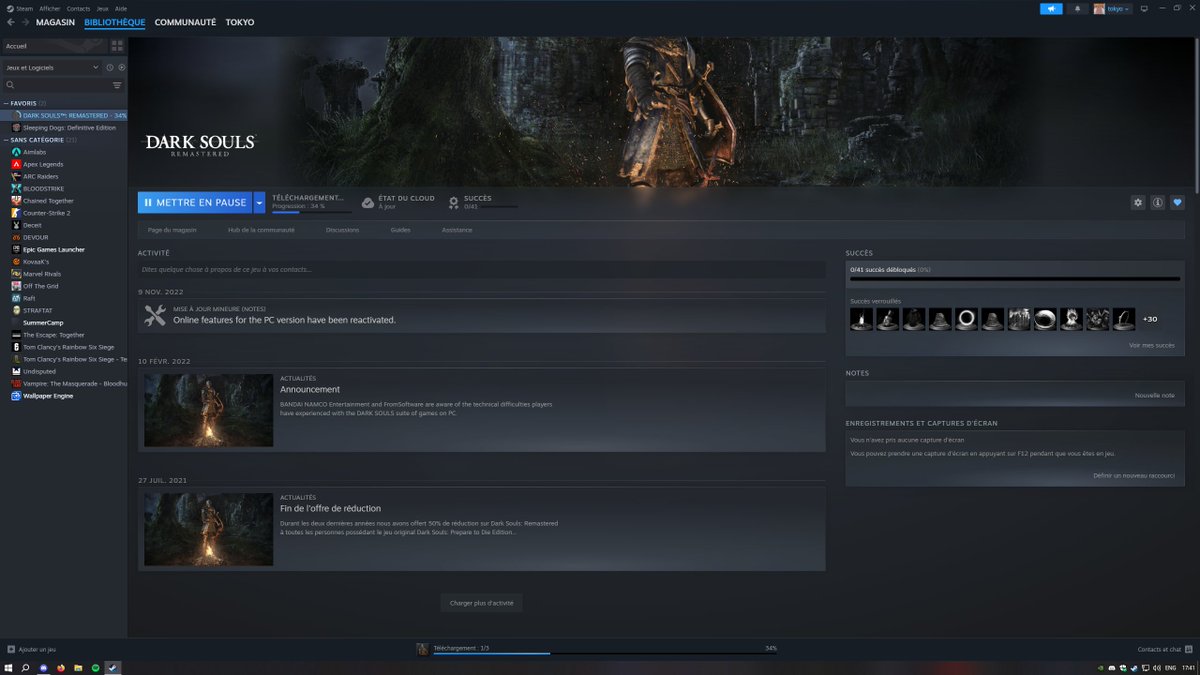Screen dimensions: 1200x675
Task: Click Charger plus d'activité button
Action: click(481, 603)
